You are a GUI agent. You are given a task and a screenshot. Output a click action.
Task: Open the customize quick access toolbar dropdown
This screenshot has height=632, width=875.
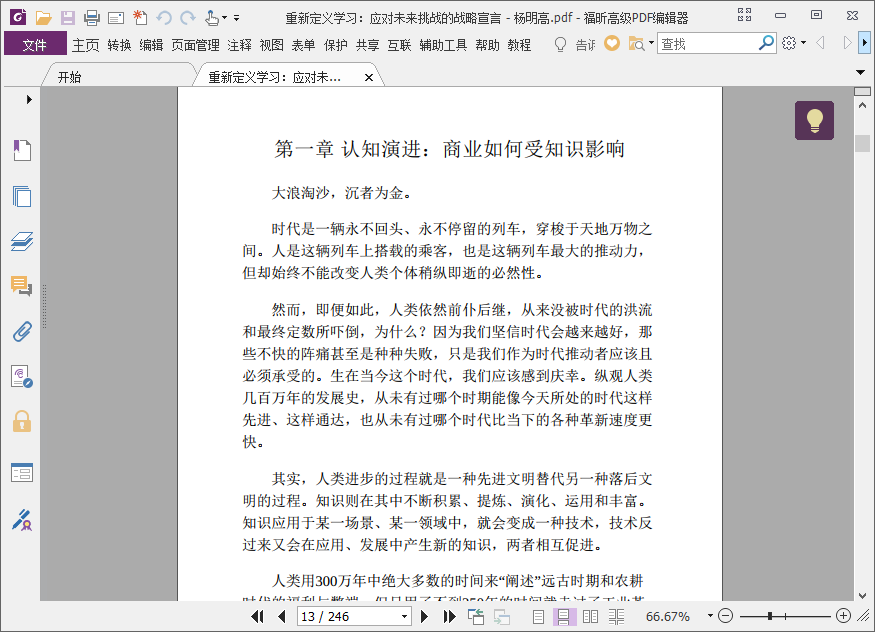point(237,18)
